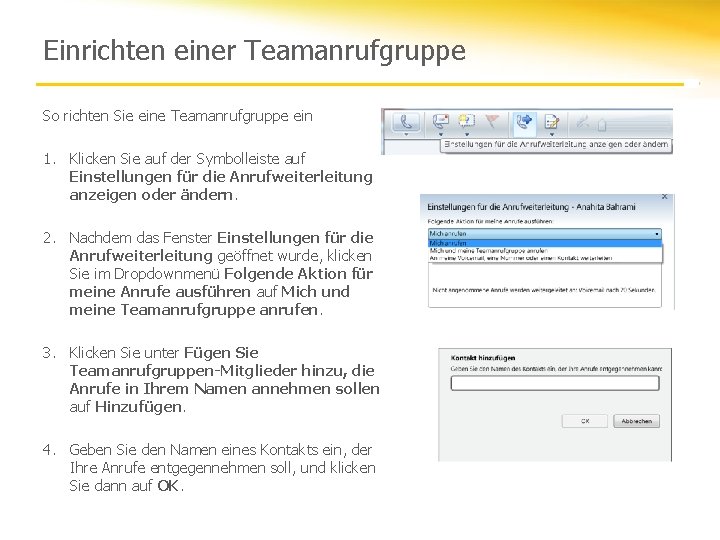The image size is (720, 540).
Task: Open dropdown arrow under phone call icon
Action: [x=406, y=135]
